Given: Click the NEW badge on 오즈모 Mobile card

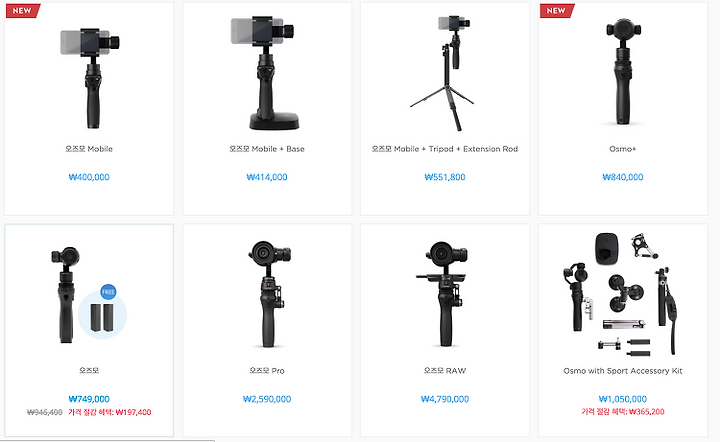Looking at the screenshot, I should click(x=22, y=11).
